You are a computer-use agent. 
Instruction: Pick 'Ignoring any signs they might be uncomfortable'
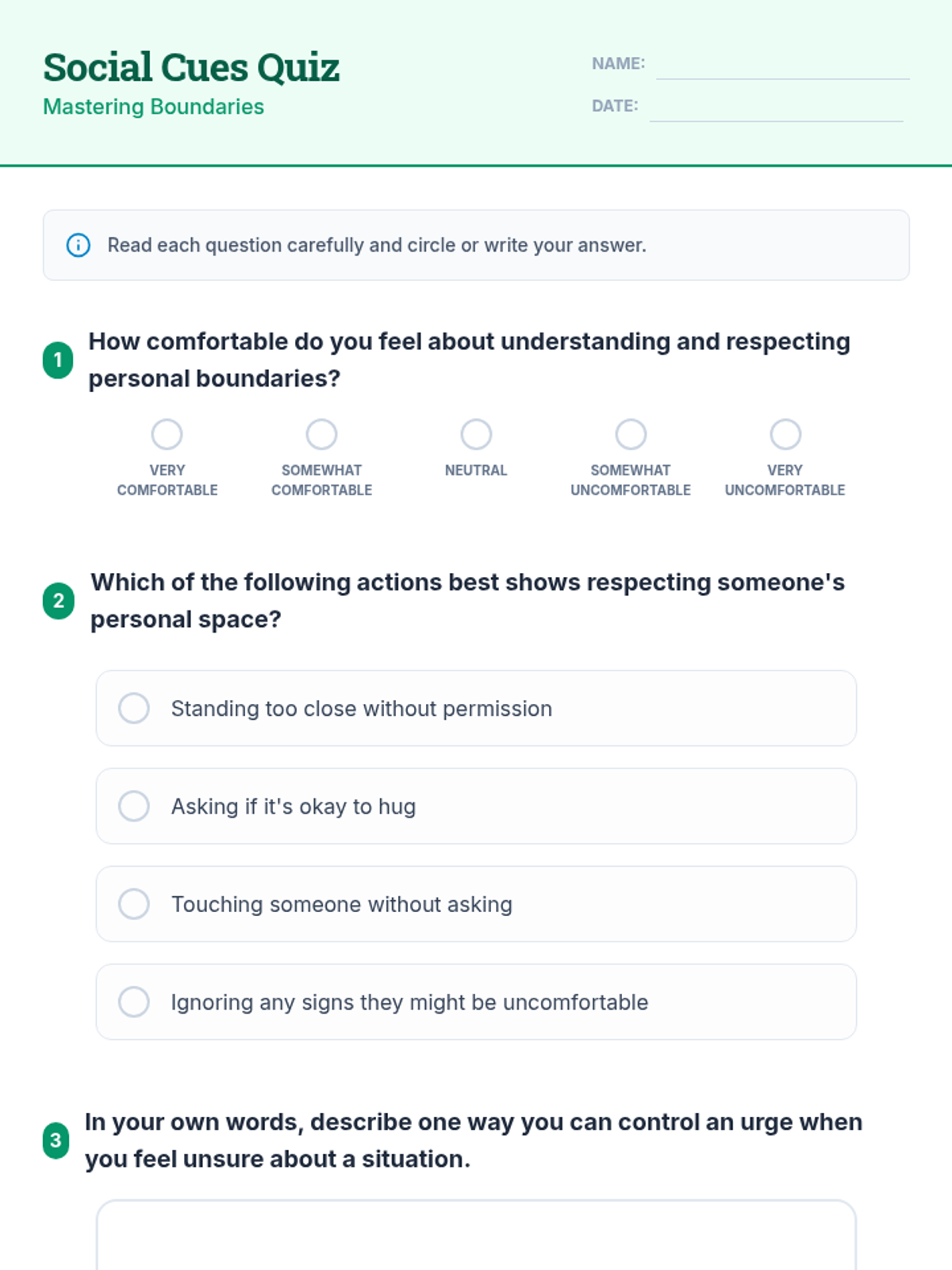[134, 1002]
